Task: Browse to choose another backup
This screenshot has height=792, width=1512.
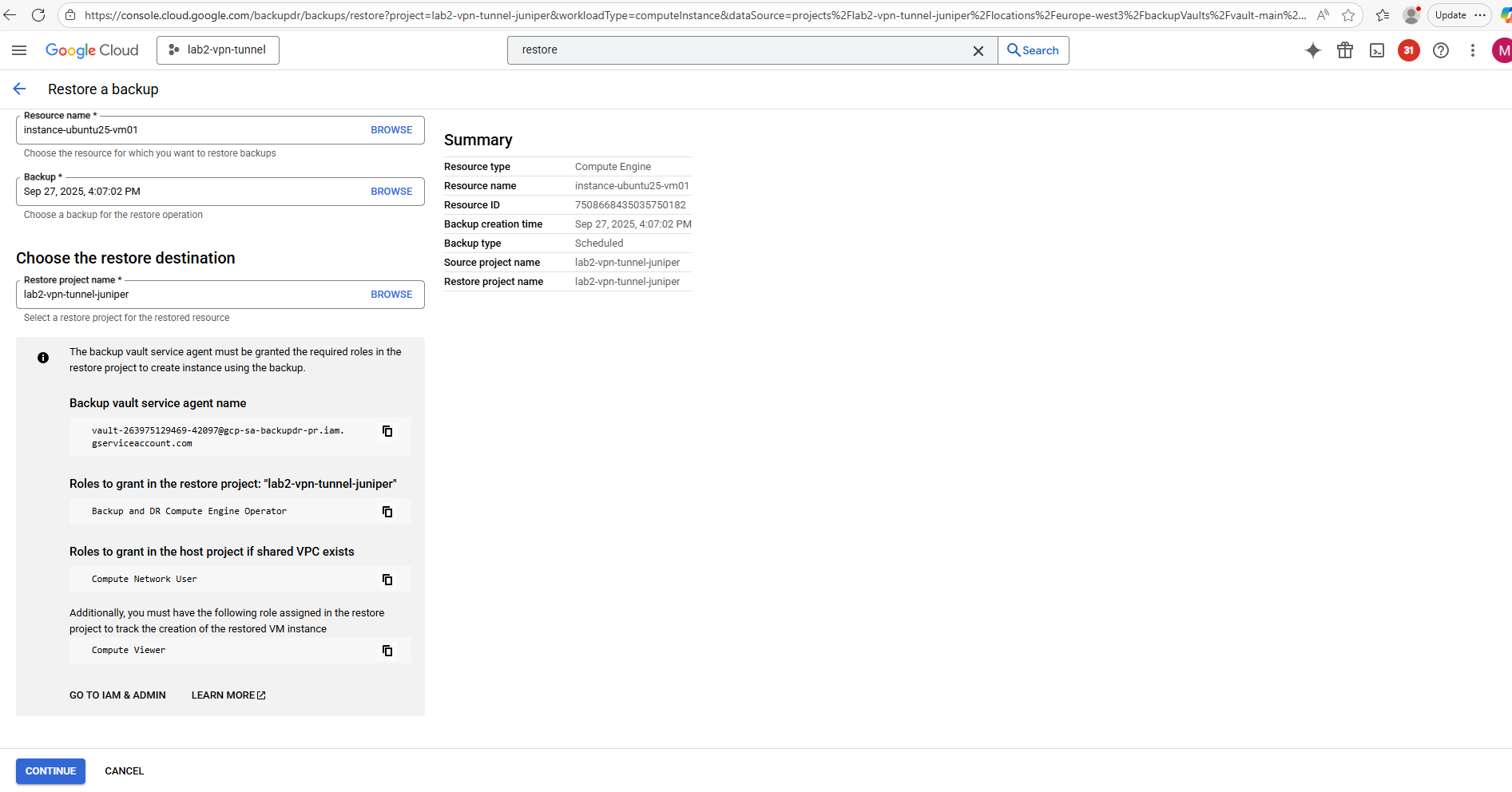Action: [x=391, y=192]
